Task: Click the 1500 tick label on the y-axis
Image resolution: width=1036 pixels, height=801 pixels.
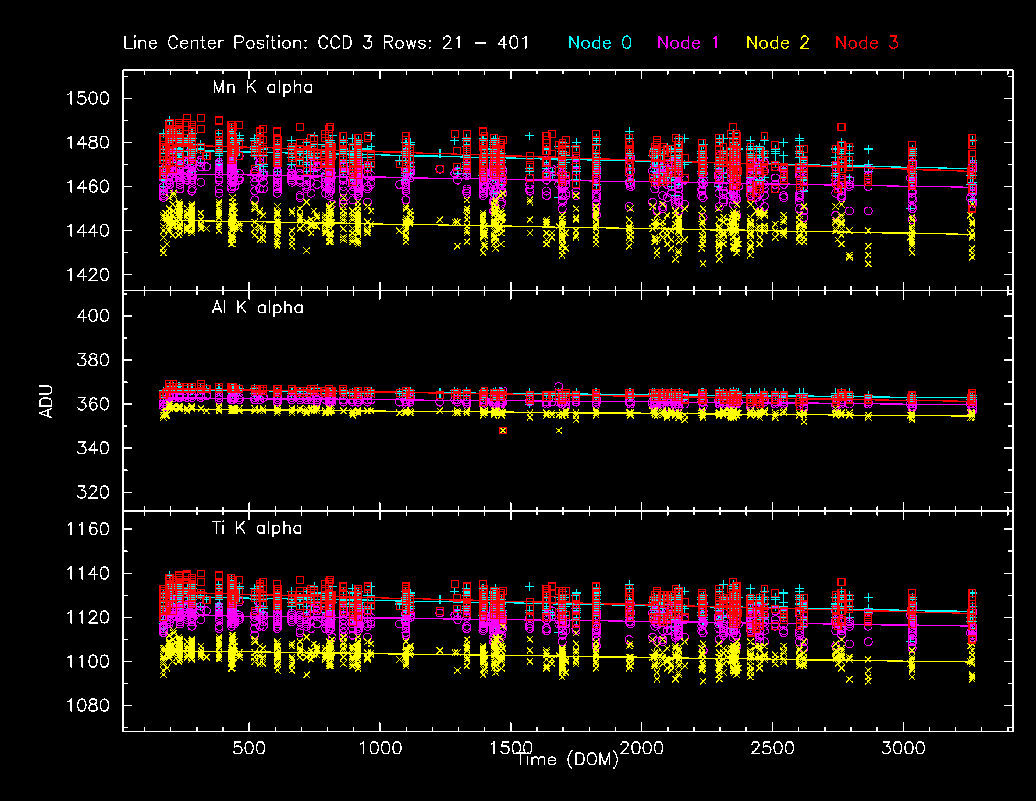Action: pos(86,99)
